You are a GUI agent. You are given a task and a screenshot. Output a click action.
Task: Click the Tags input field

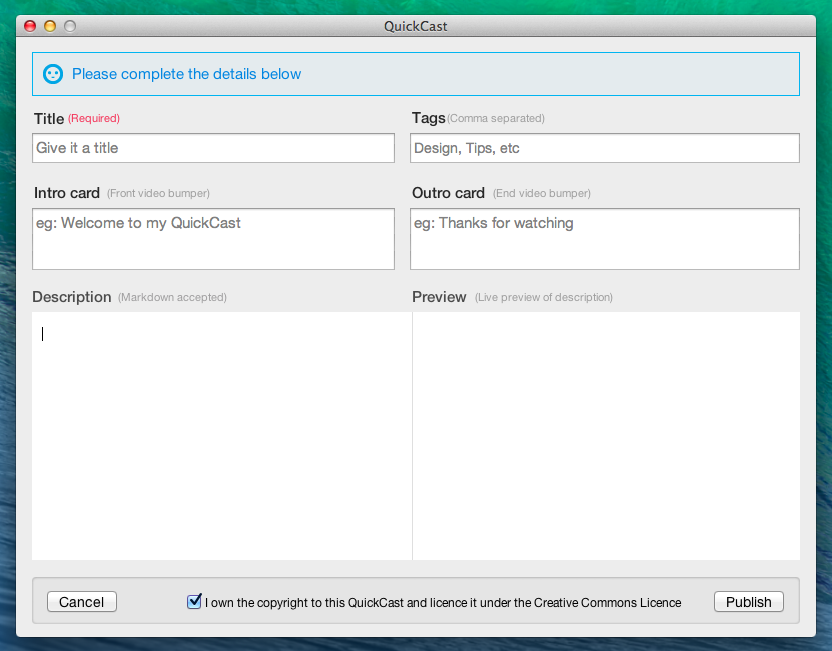pyautogui.click(x=605, y=148)
